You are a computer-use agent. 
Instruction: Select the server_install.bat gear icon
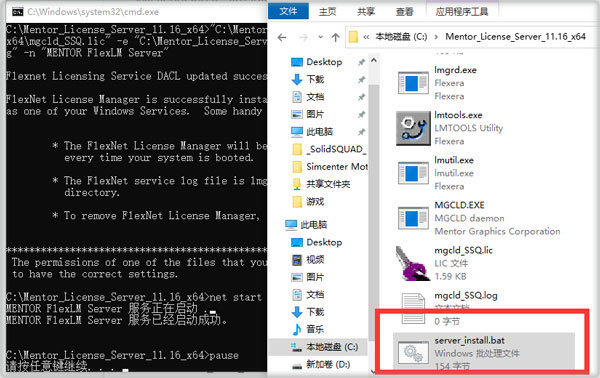(413, 352)
